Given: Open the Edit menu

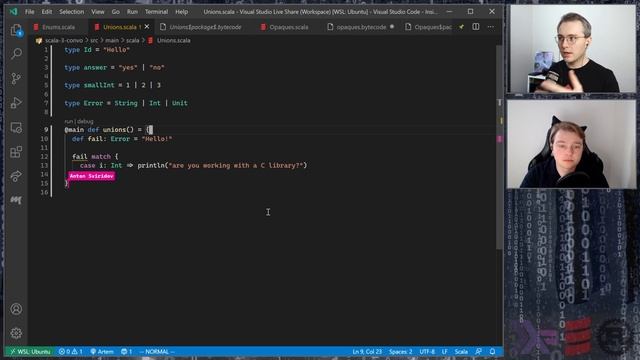Looking at the screenshot, I should click(47, 12).
